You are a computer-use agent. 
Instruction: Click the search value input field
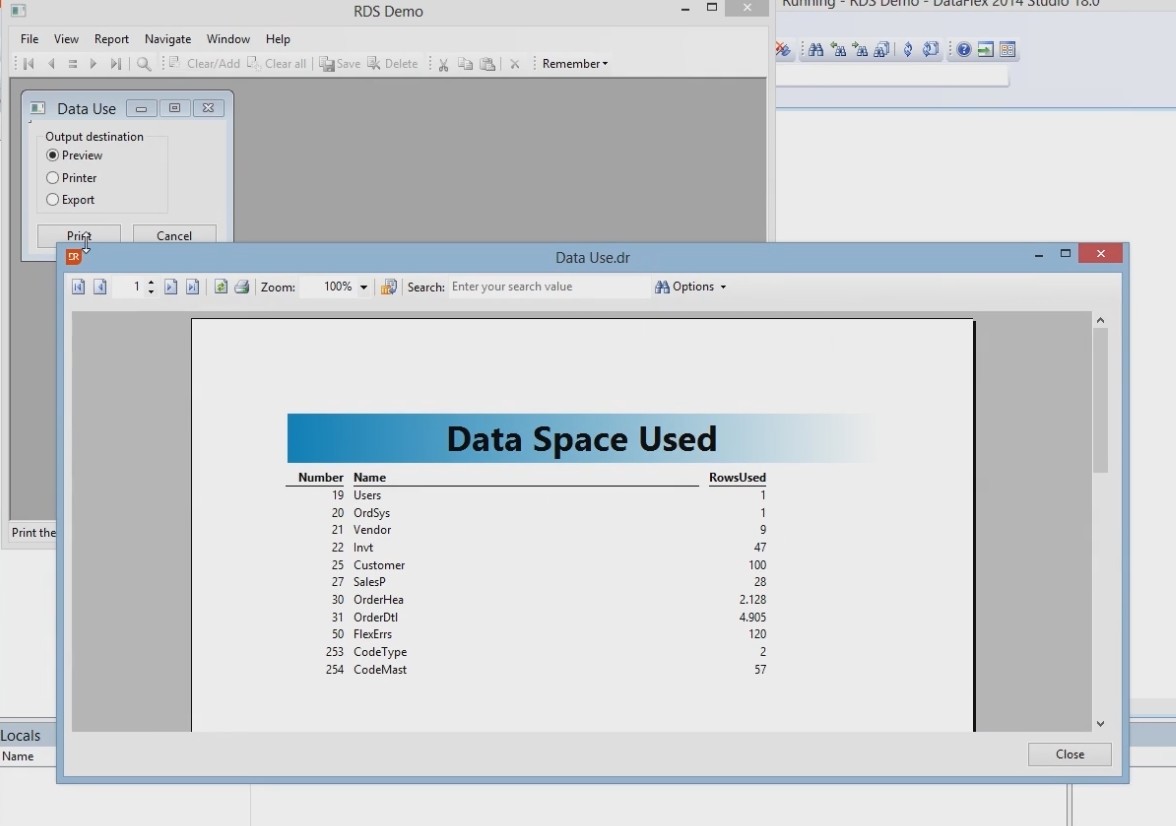(x=548, y=287)
